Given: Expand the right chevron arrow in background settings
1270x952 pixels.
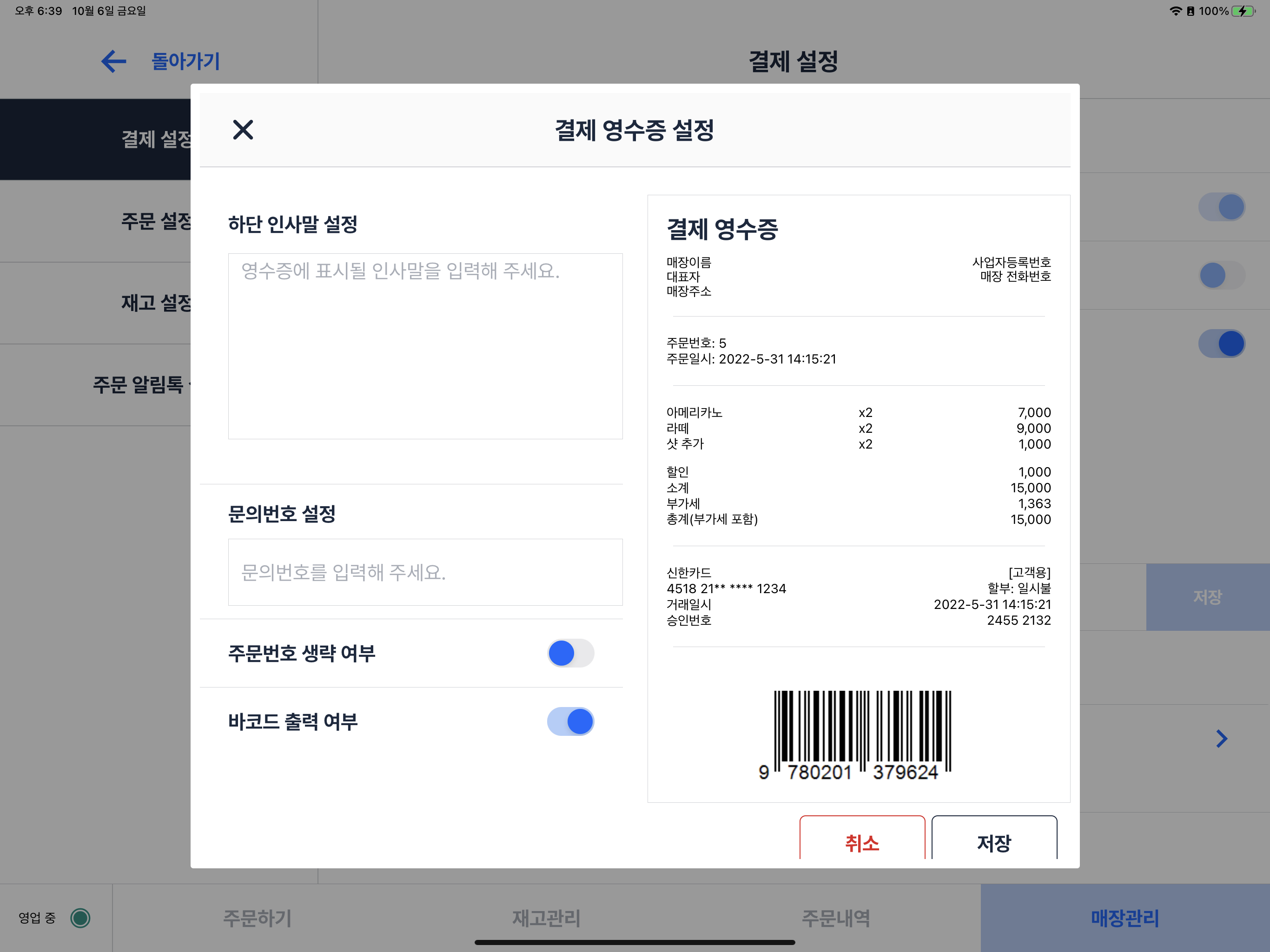Looking at the screenshot, I should pos(1221,738).
